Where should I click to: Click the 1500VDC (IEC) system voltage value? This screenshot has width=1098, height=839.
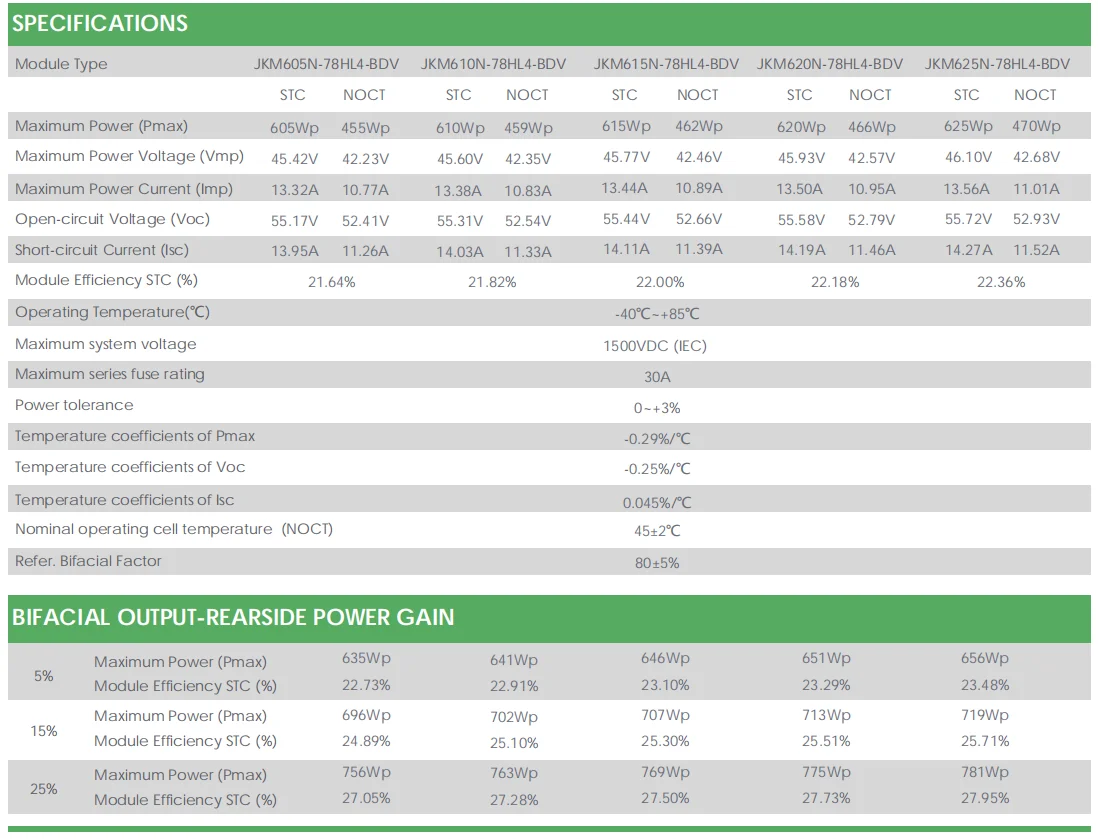click(x=656, y=346)
